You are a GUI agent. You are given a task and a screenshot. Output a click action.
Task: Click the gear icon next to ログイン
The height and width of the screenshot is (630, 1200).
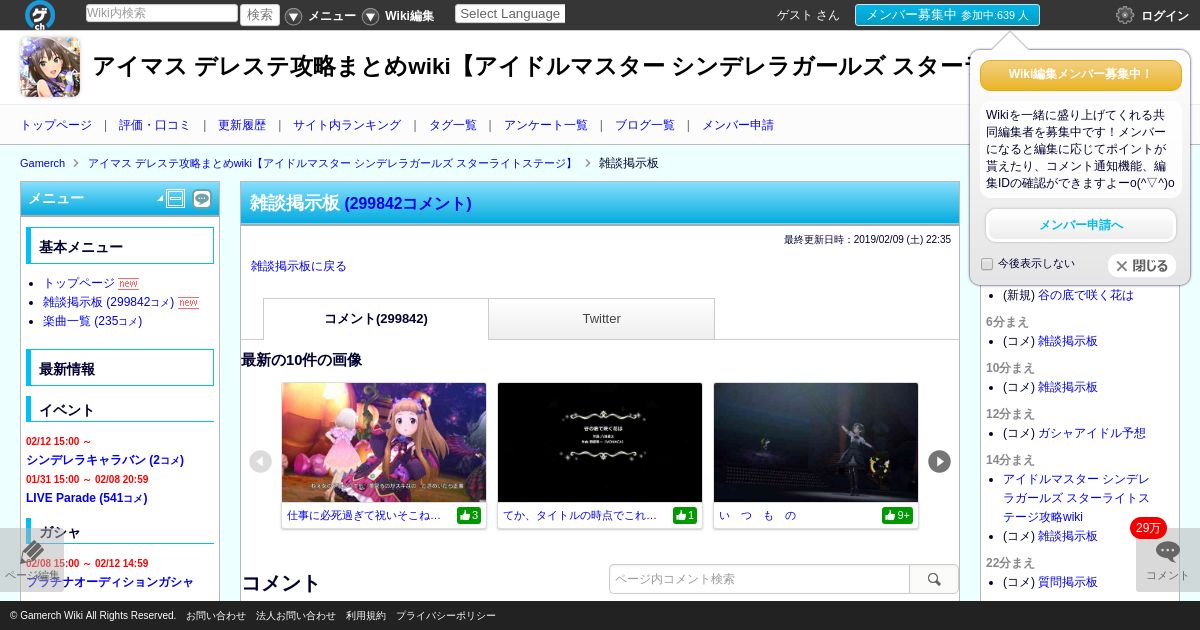click(1125, 15)
